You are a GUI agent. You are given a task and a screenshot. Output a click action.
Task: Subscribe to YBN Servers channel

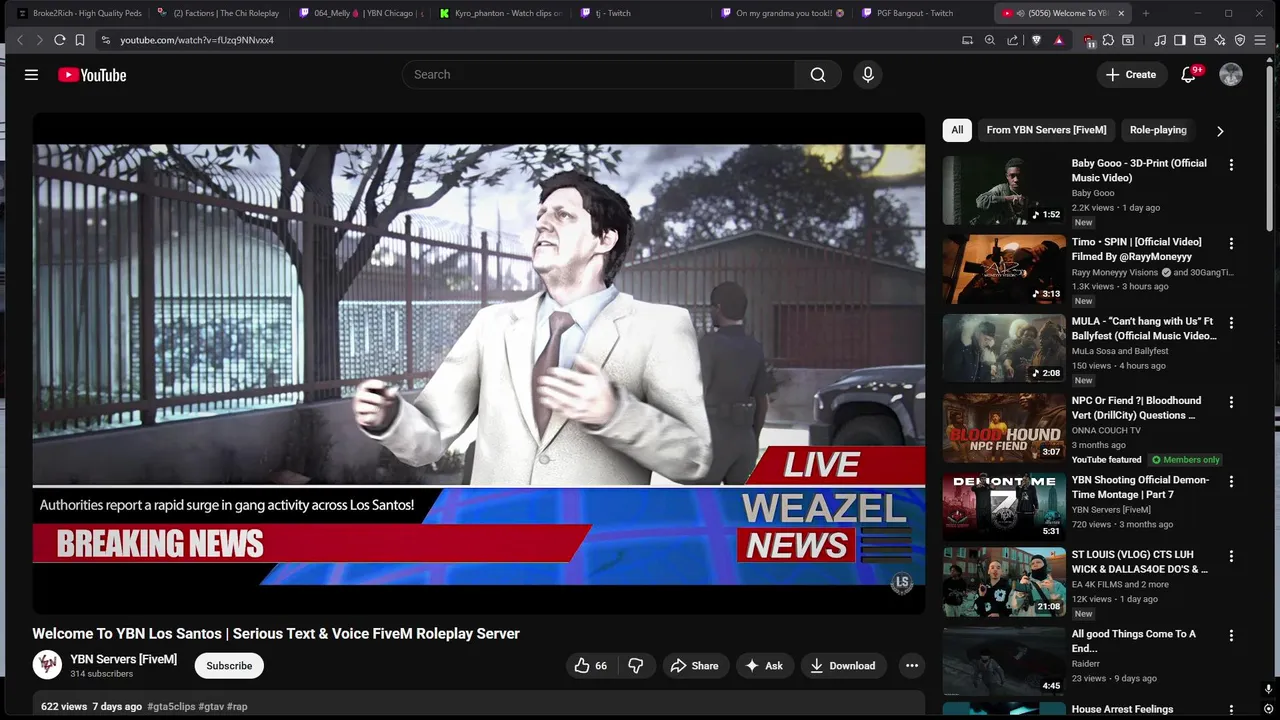tap(229, 666)
